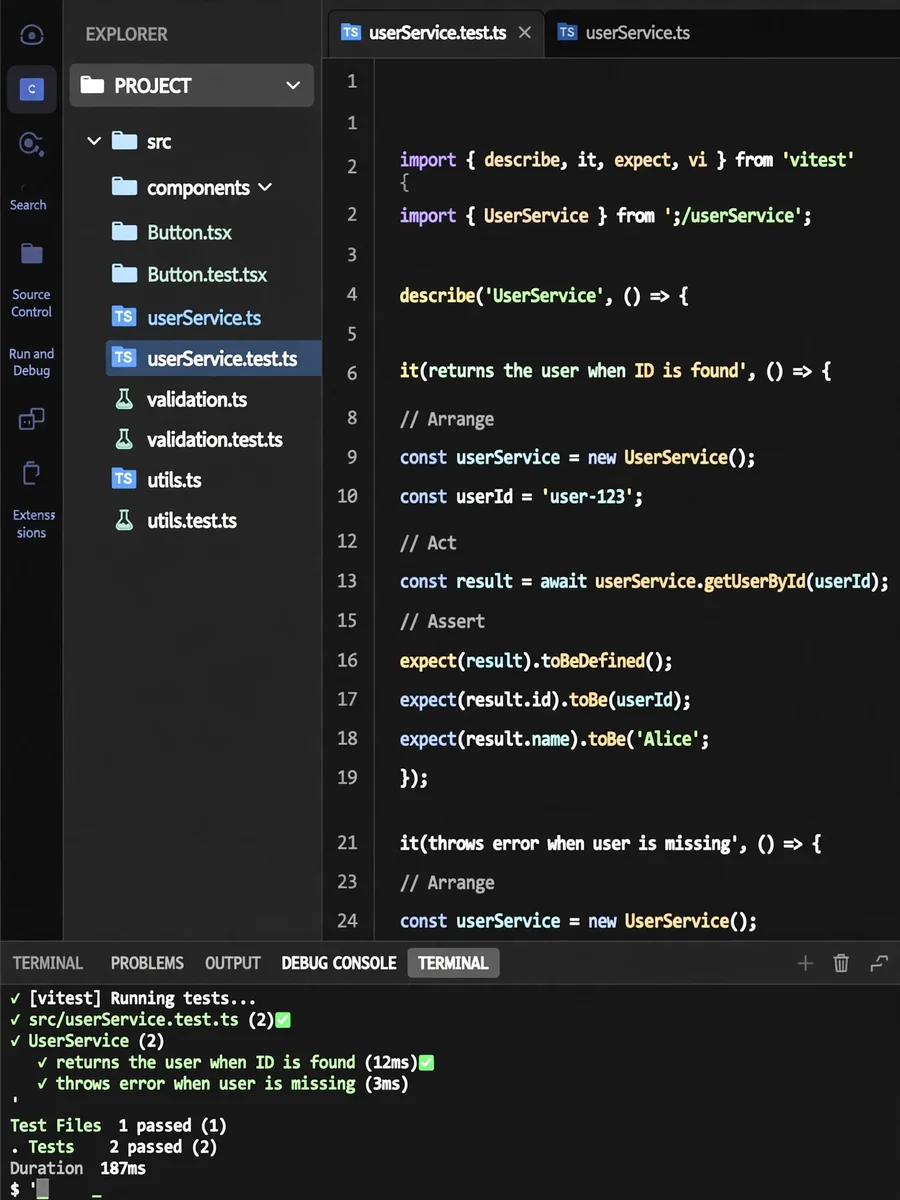900x1200 pixels.
Task: Click the terminal line "Duration 187ms"
Action: tap(78, 1168)
